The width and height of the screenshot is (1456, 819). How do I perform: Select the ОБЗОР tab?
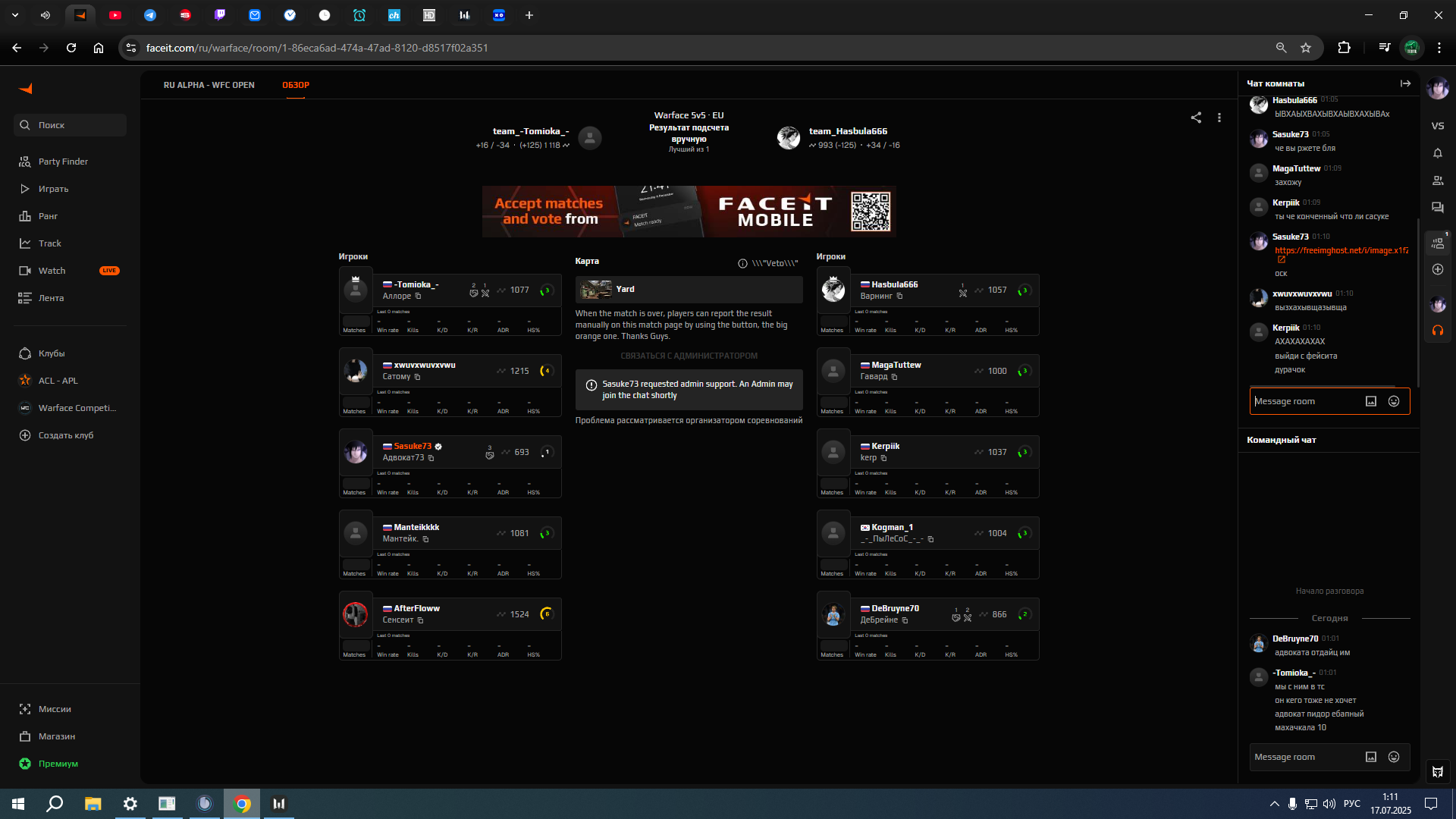coord(296,85)
